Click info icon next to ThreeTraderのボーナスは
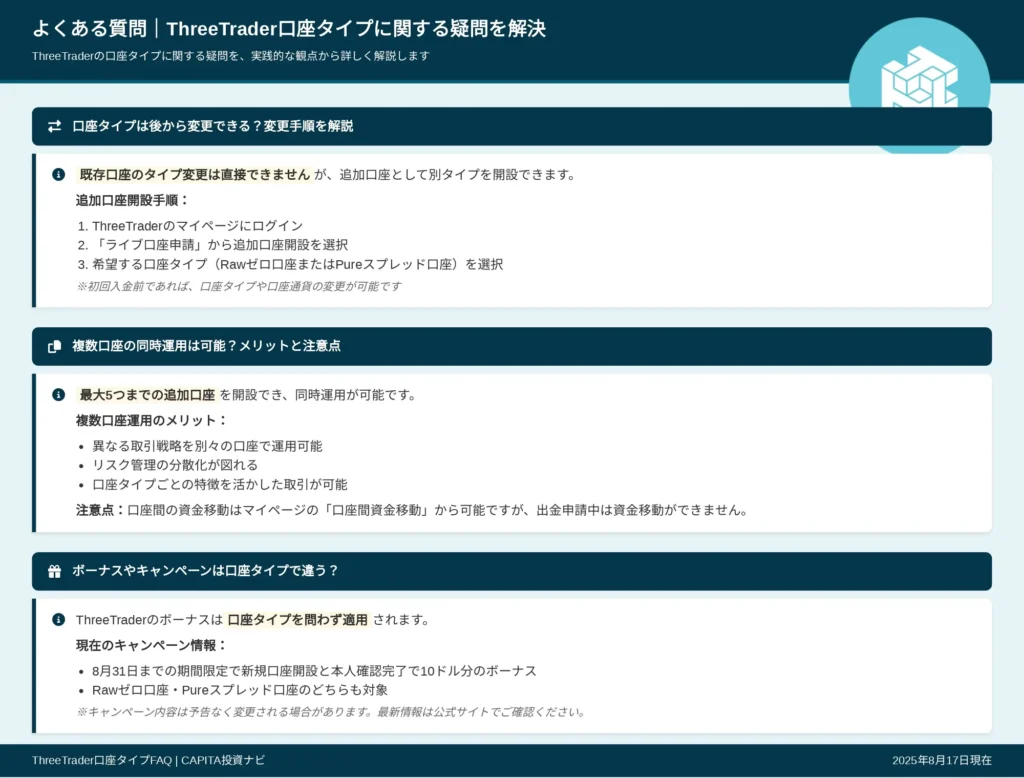Screen dimensions: 1024x778 coord(58,619)
